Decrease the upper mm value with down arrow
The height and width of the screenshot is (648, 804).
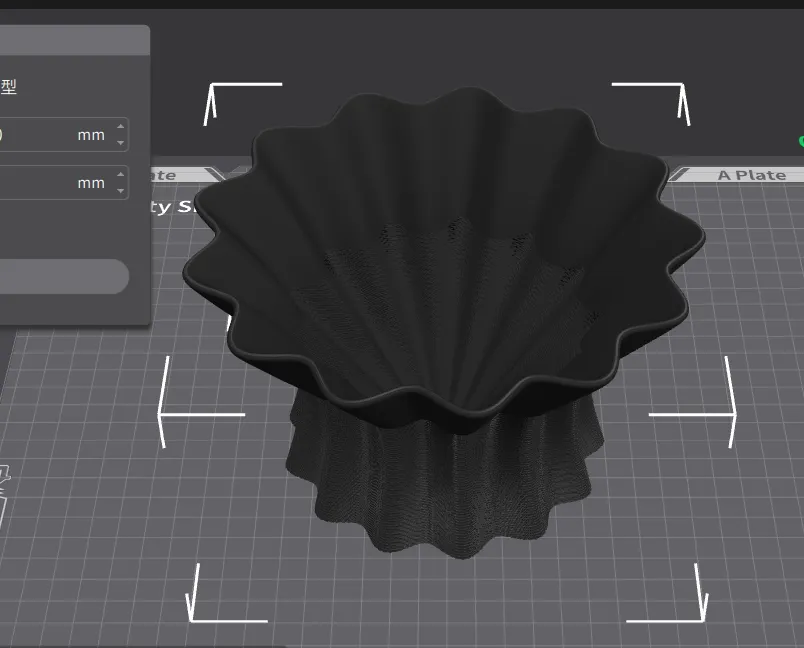[121, 143]
